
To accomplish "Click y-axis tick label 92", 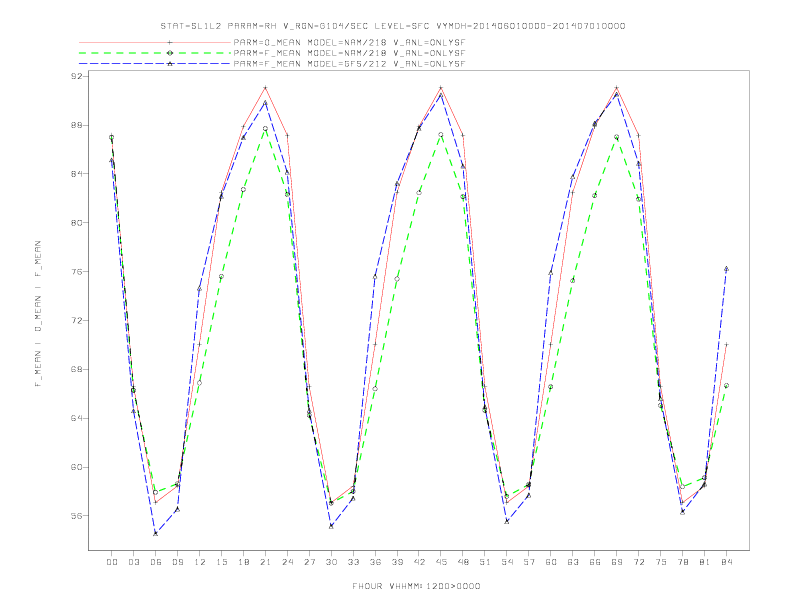I will click(x=76, y=76).
